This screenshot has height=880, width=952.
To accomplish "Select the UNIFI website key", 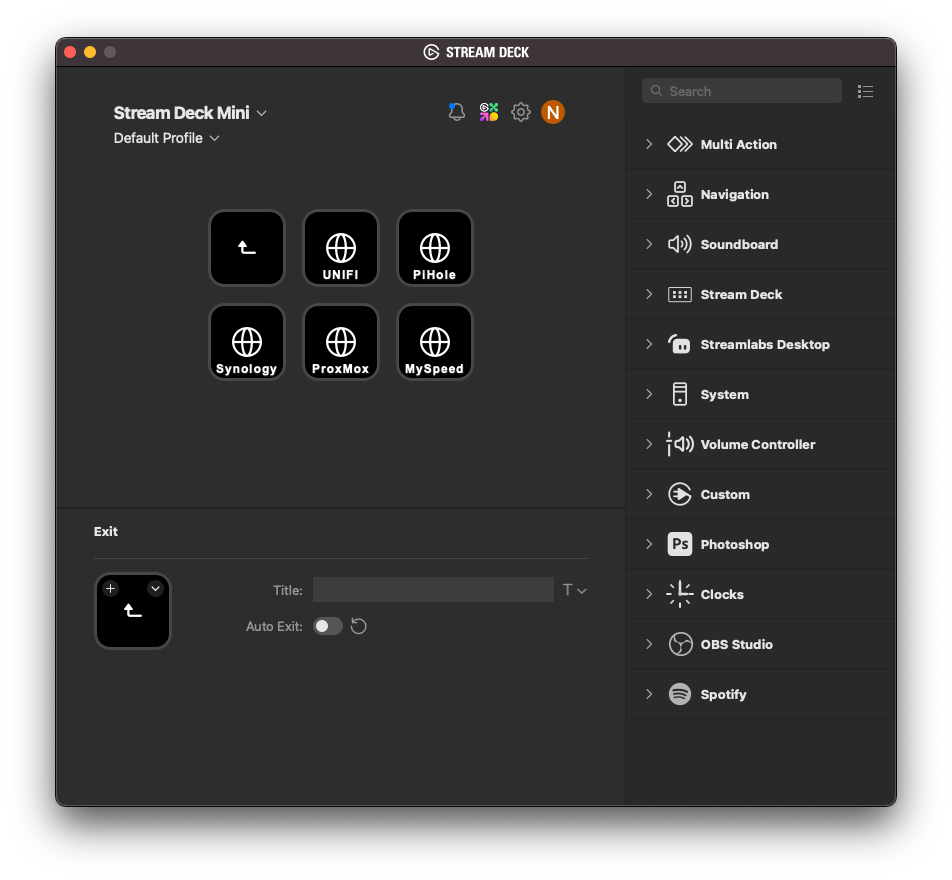I will pos(341,248).
